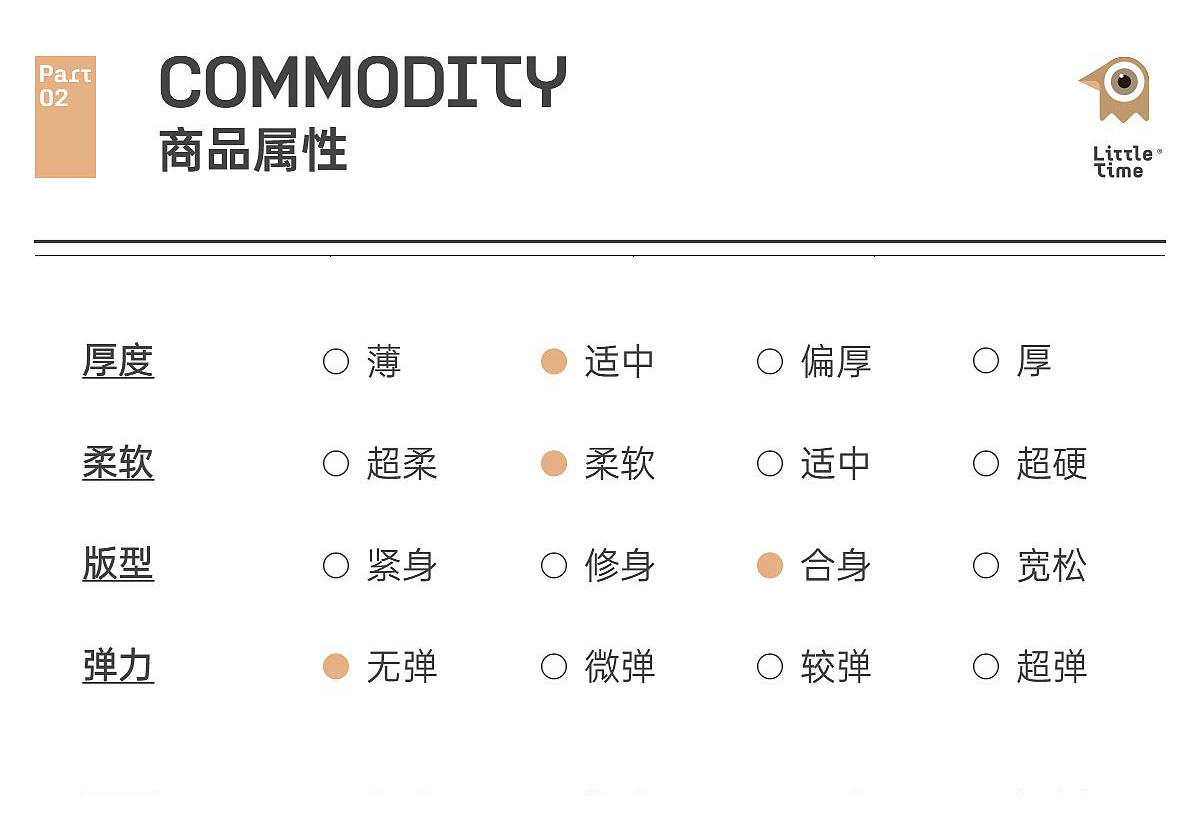Viewport: 1200px width, 831px height.
Task: Click the Part 02 orange badge
Action: coord(65,116)
